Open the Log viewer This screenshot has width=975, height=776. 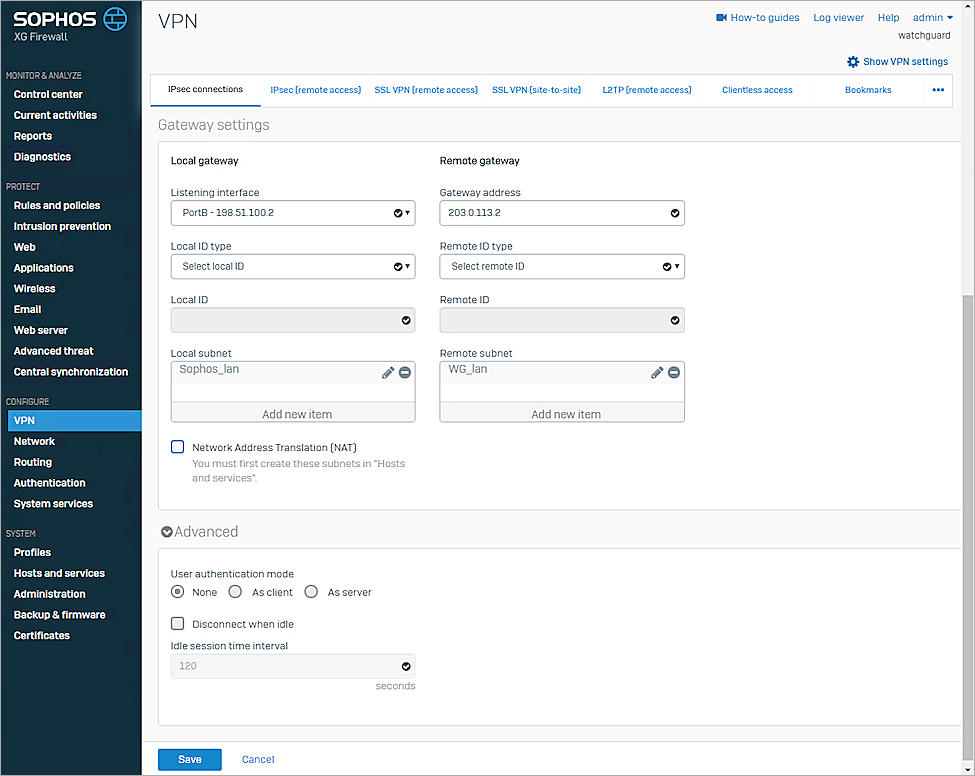pyautogui.click(x=838, y=17)
